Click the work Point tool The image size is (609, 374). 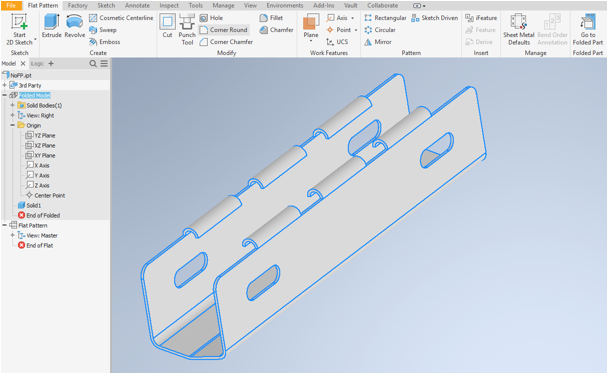point(339,30)
